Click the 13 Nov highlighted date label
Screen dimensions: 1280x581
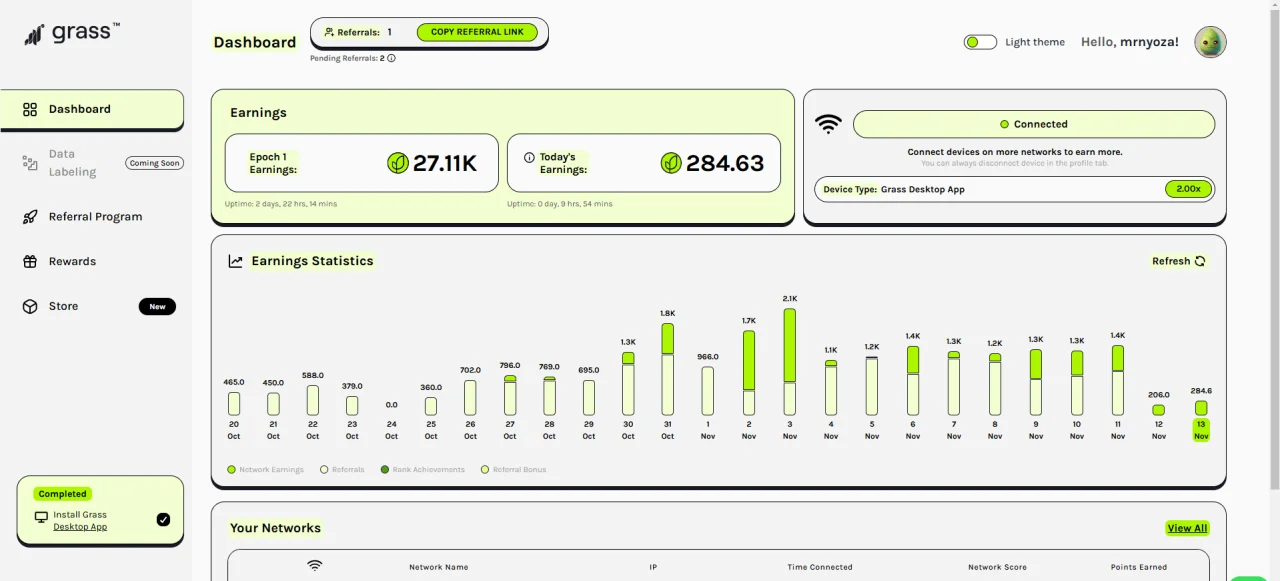(1201, 430)
